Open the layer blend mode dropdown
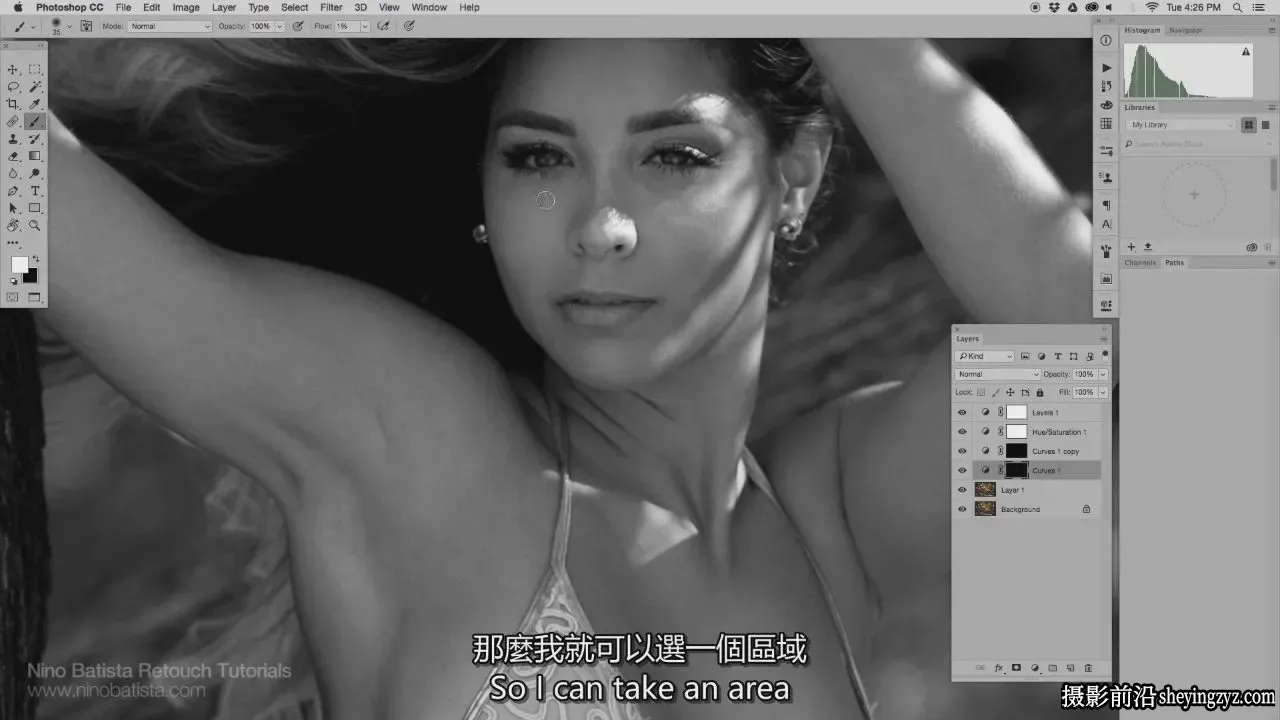This screenshot has height=720, width=1280. [x=997, y=374]
